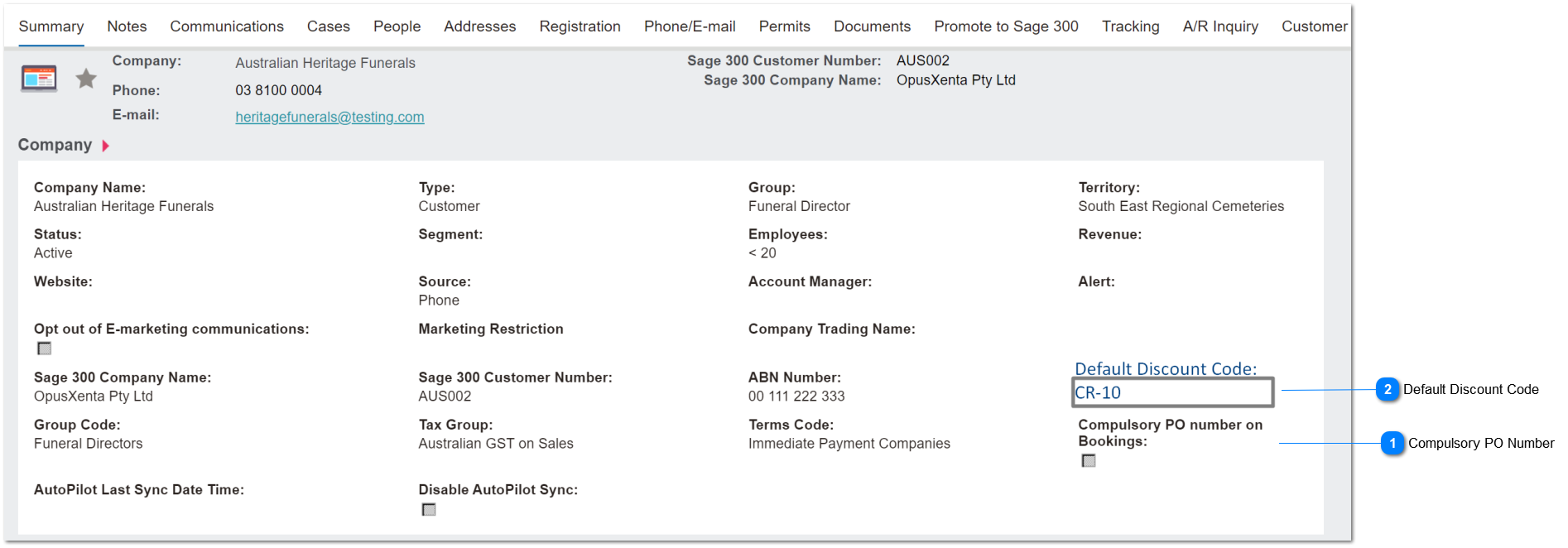Click the Employees value < 20
Viewport: 1568px width, 548px height.
[x=762, y=253]
